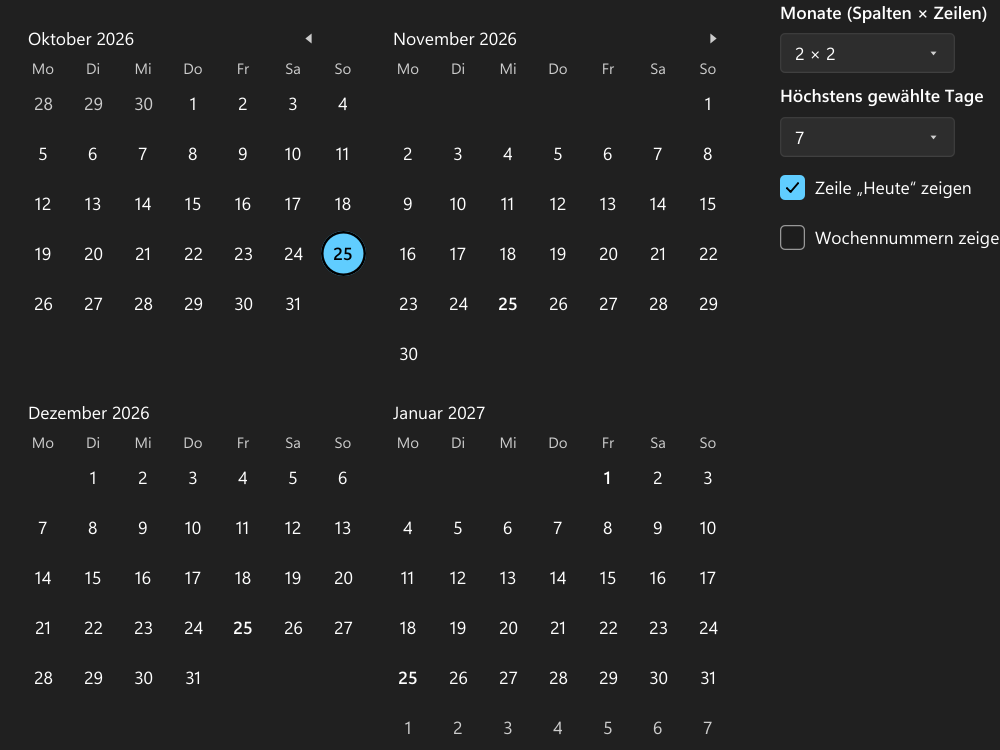Select trailing day 7 after Januar 2027

pos(708,728)
